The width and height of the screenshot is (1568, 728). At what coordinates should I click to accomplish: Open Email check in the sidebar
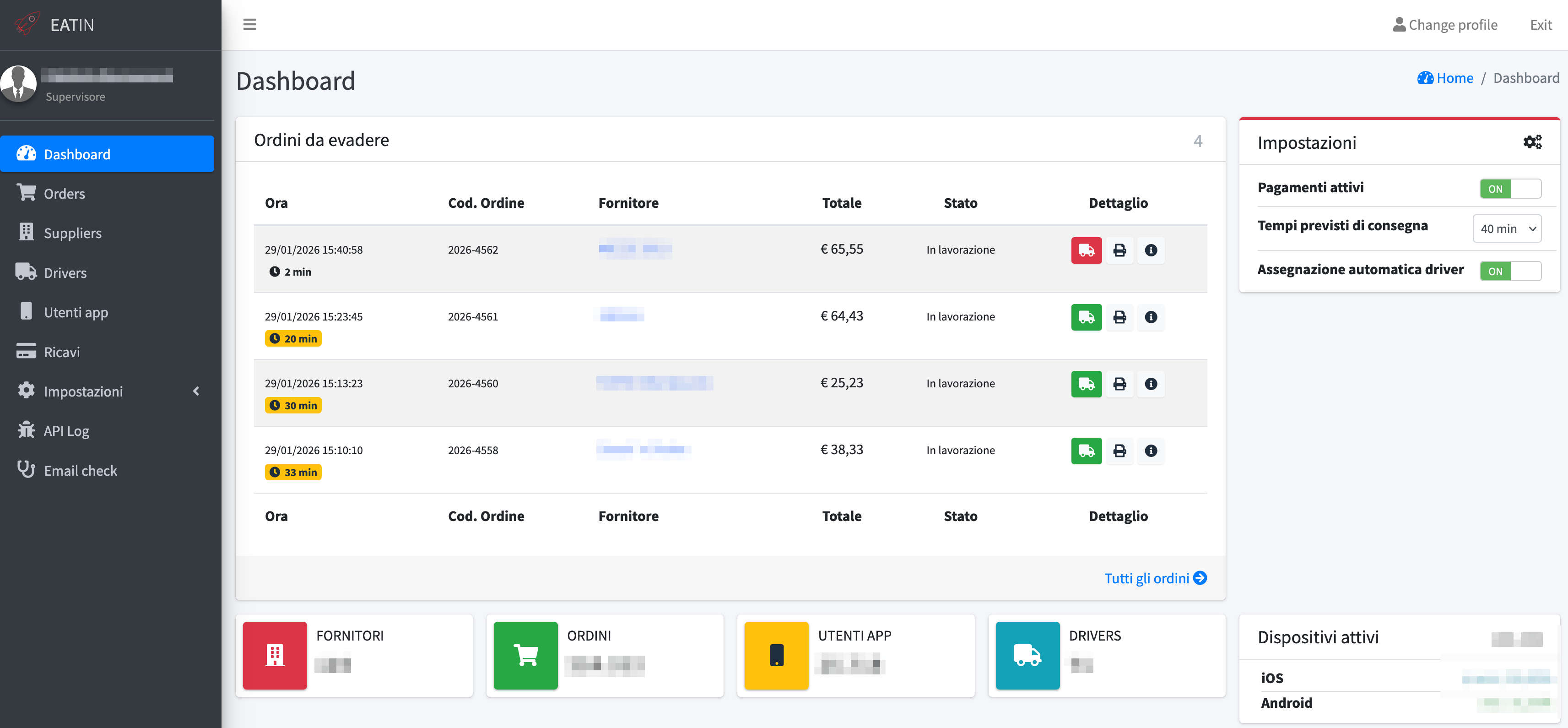pos(107,471)
